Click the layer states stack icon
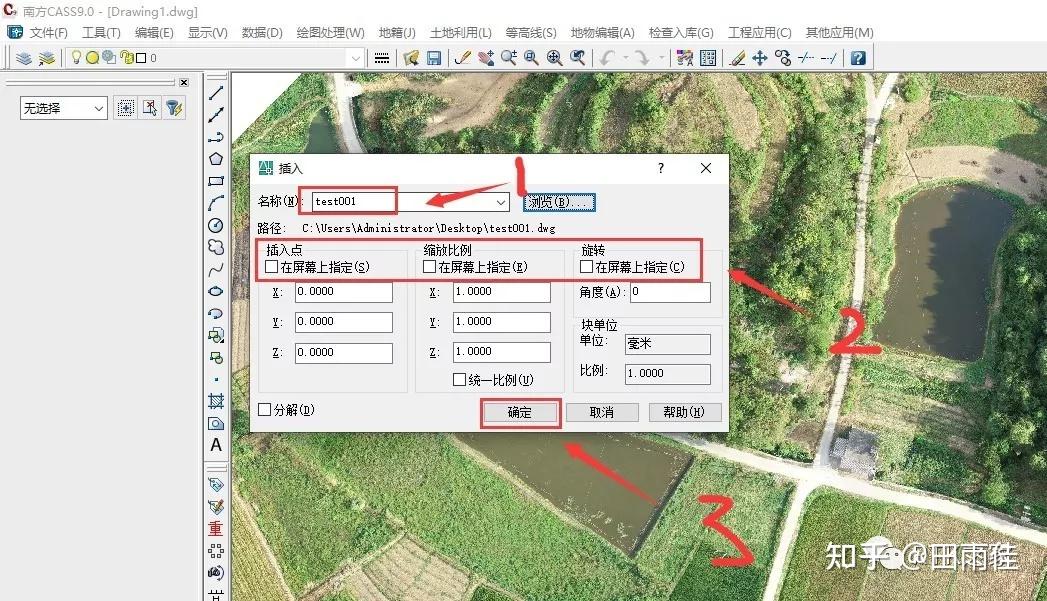The width and height of the screenshot is (1047, 601). coord(47,58)
